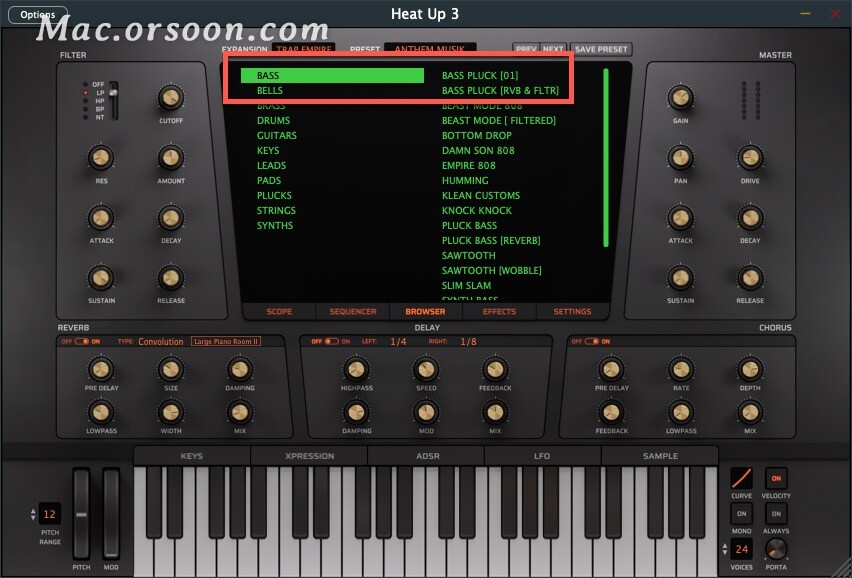Open the Large Piano Room II impulse menu
Viewport: 852px width, 578px height.
click(x=225, y=341)
